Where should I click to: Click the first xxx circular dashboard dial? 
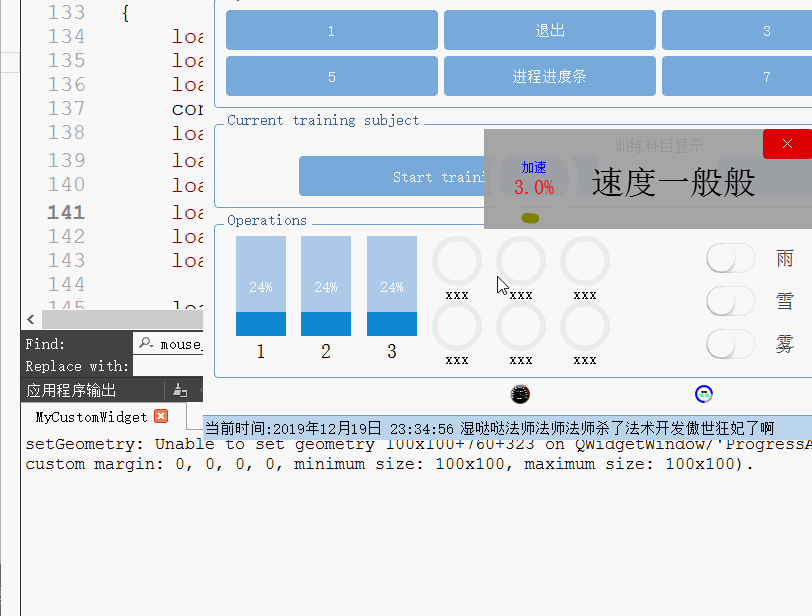[x=457, y=259]
